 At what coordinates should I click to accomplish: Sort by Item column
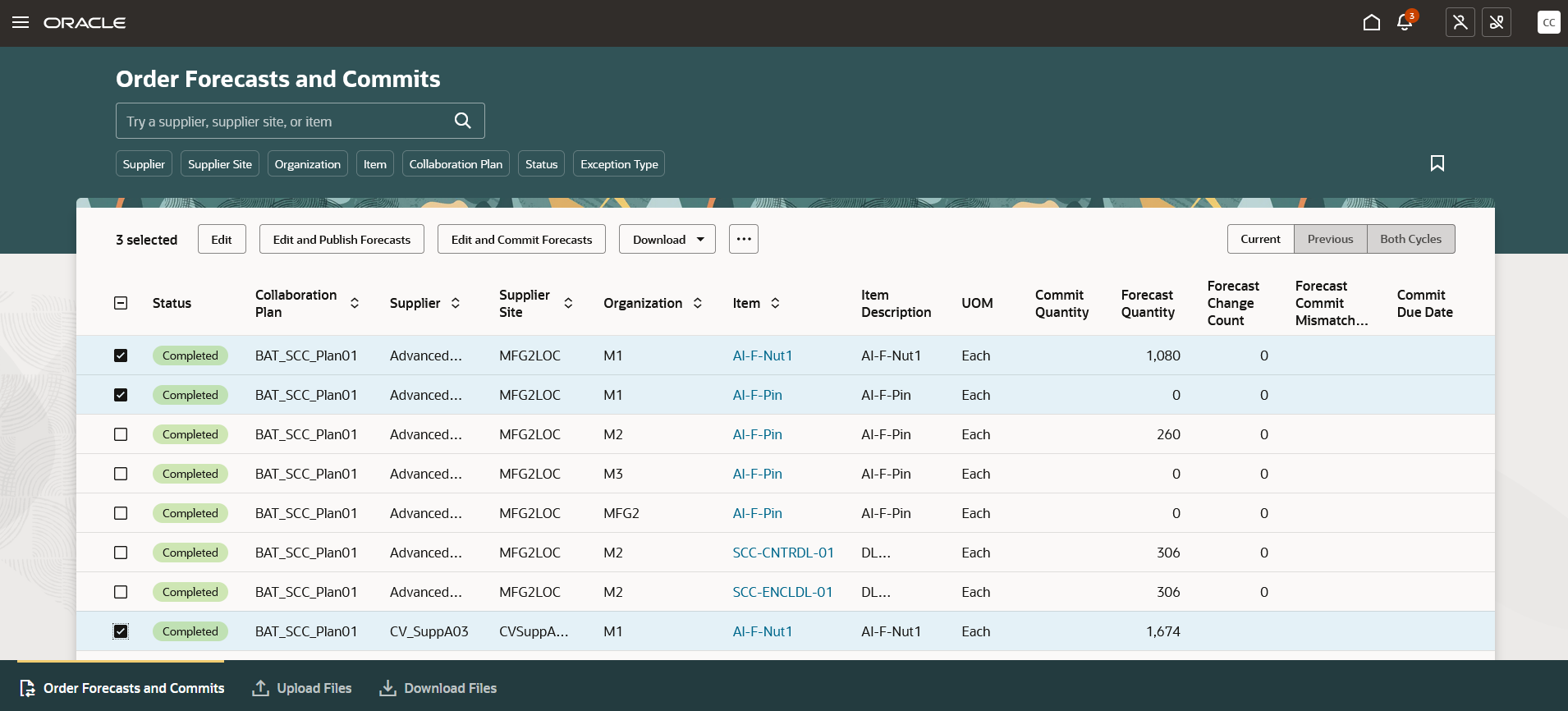[775, 303]
